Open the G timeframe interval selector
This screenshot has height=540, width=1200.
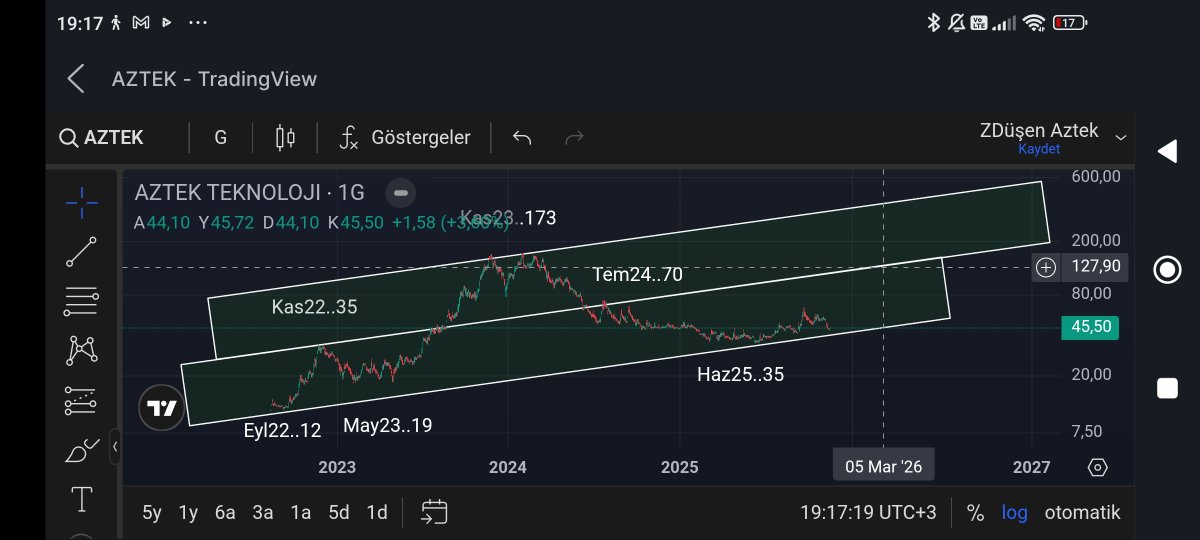coord(221,138)
